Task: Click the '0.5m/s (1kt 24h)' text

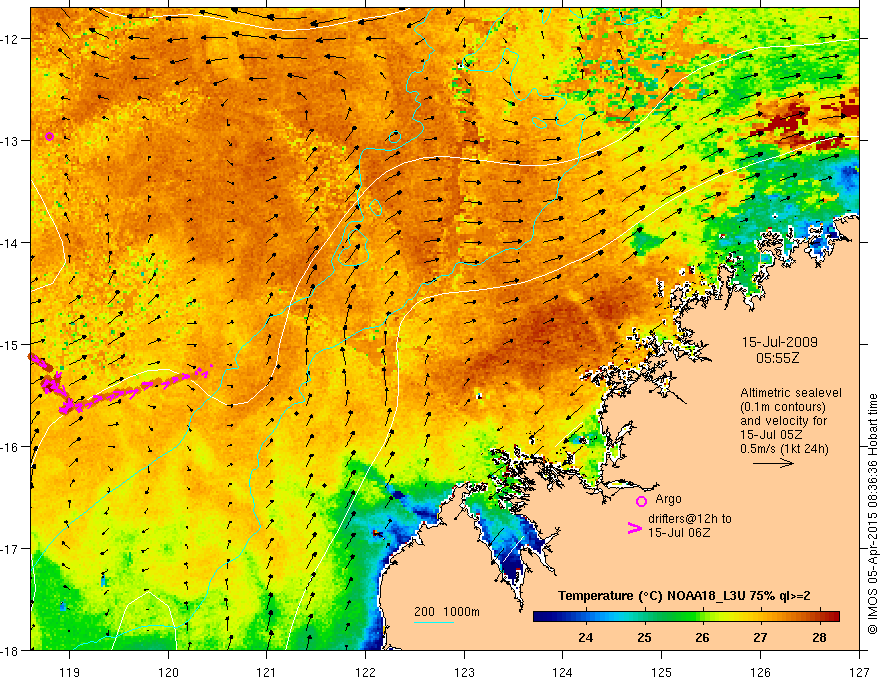Action: (784, 448)
